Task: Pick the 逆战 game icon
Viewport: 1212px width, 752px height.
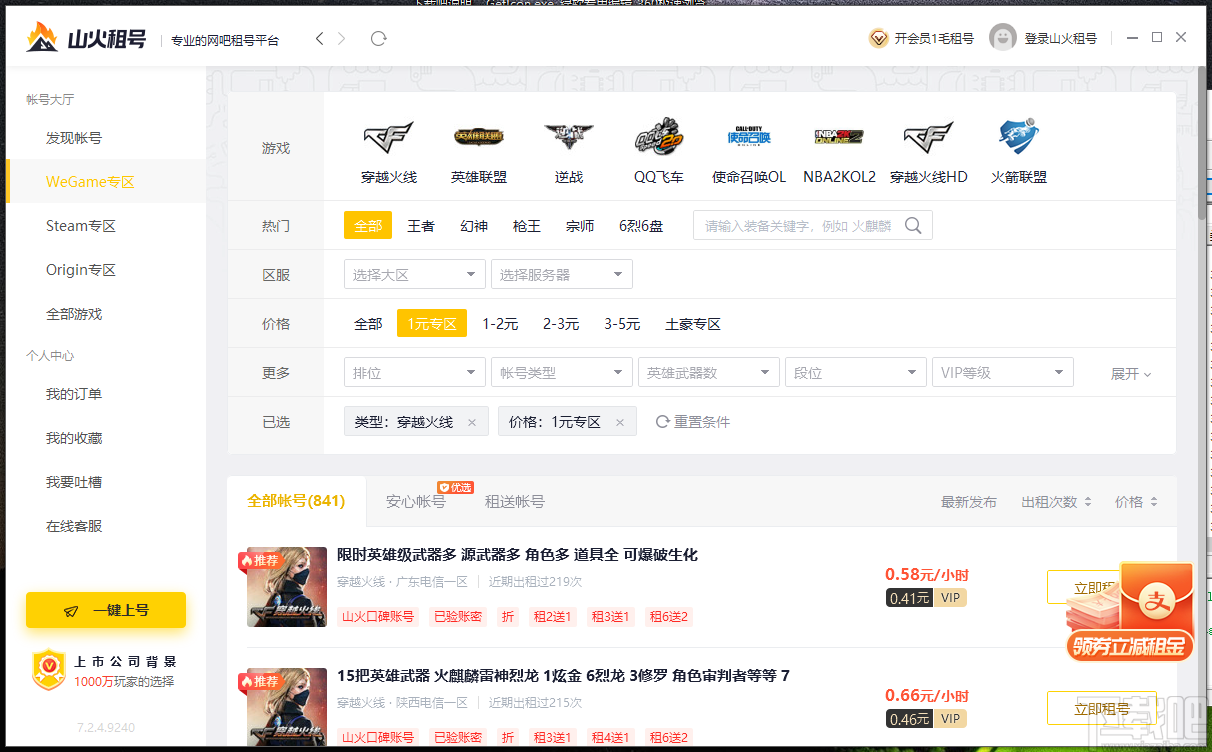Action: (569, 138)
